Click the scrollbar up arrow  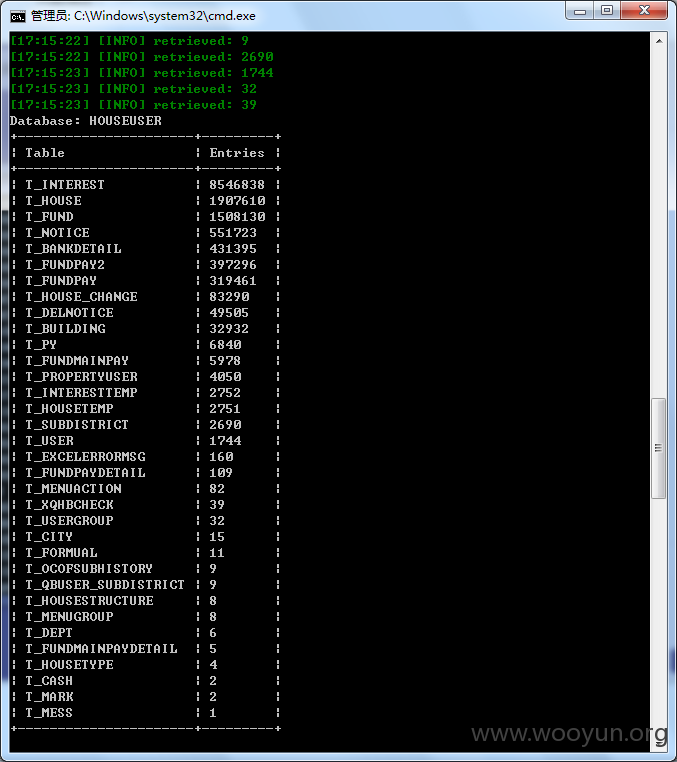tap(659, 41)
